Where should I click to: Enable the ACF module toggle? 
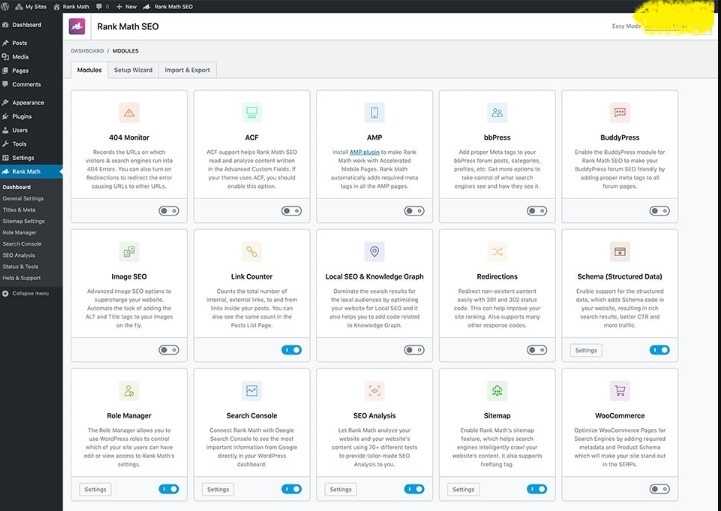(x=292, y=211)
